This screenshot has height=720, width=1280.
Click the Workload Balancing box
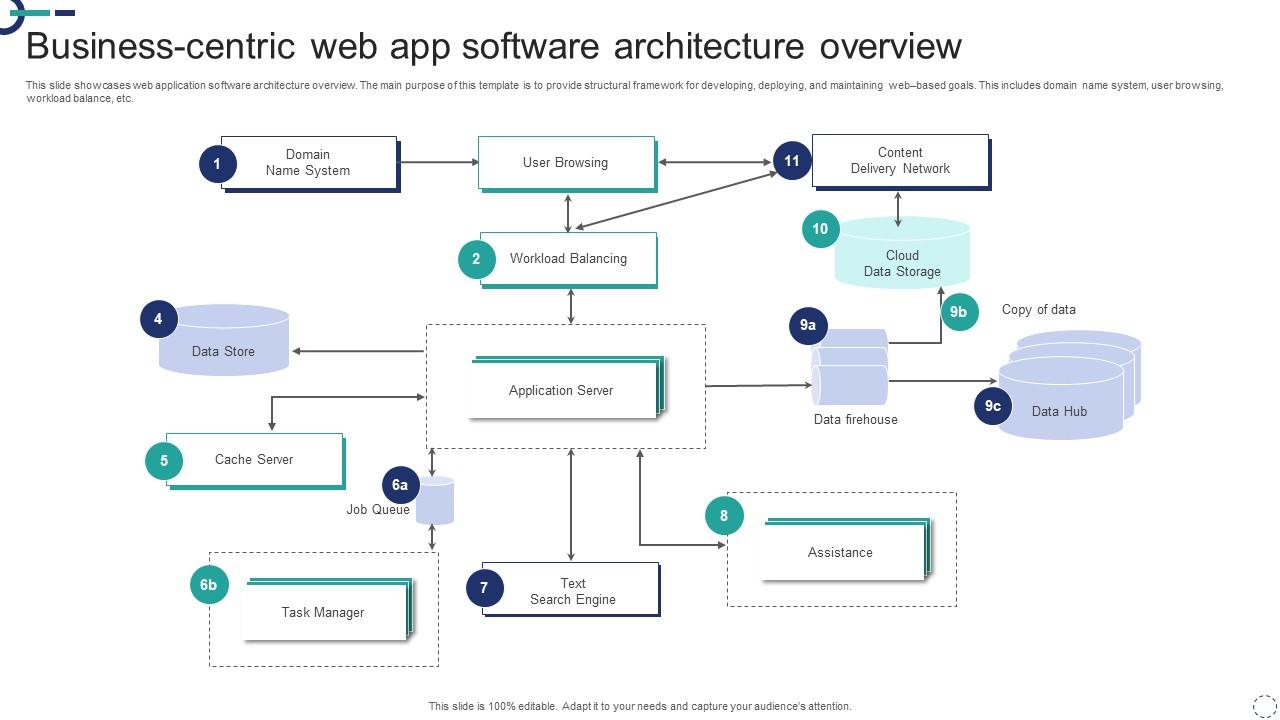(x=568, y=259)
